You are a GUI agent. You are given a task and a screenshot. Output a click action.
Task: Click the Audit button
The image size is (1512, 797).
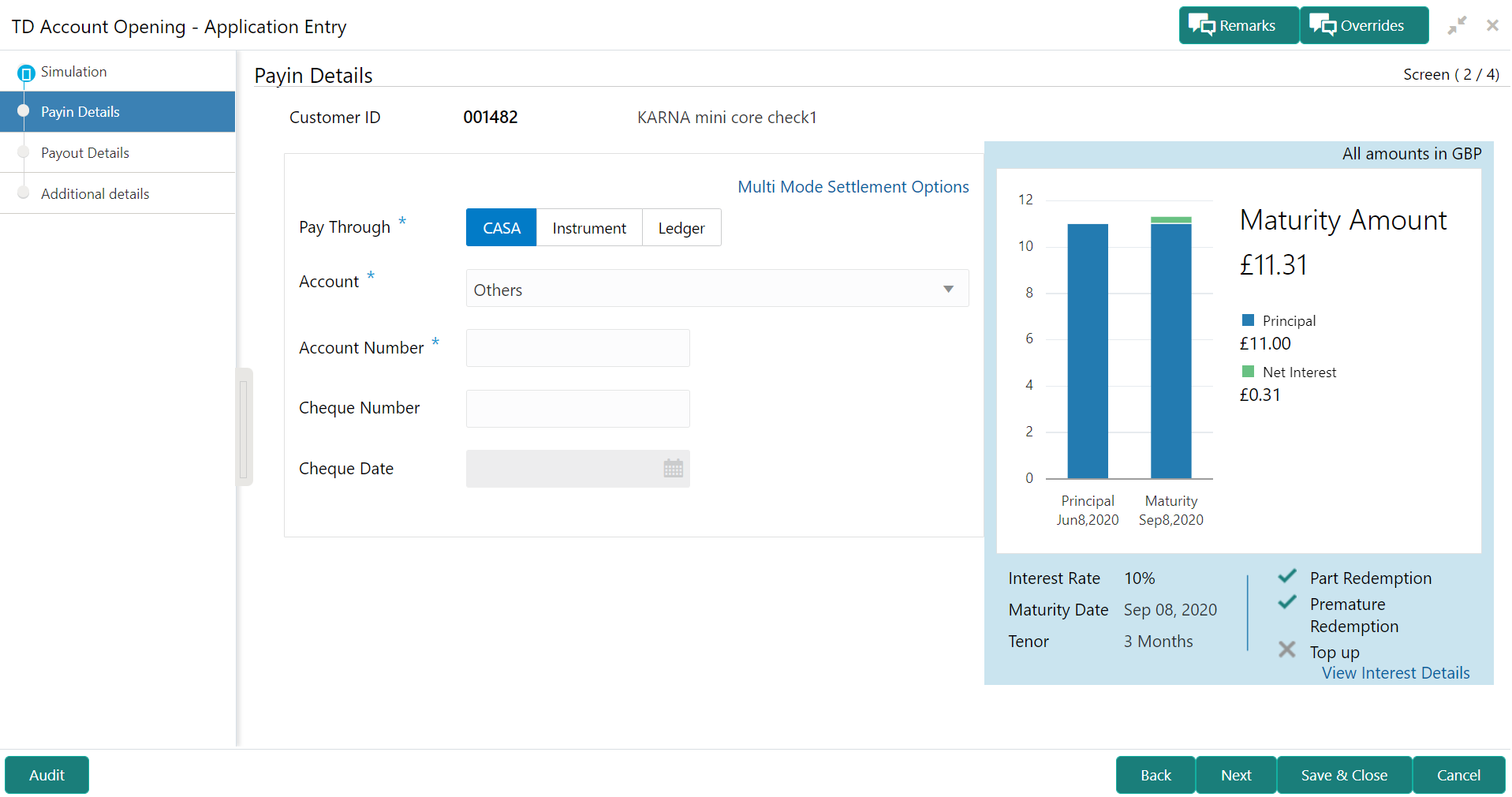(x=47, y=775)
